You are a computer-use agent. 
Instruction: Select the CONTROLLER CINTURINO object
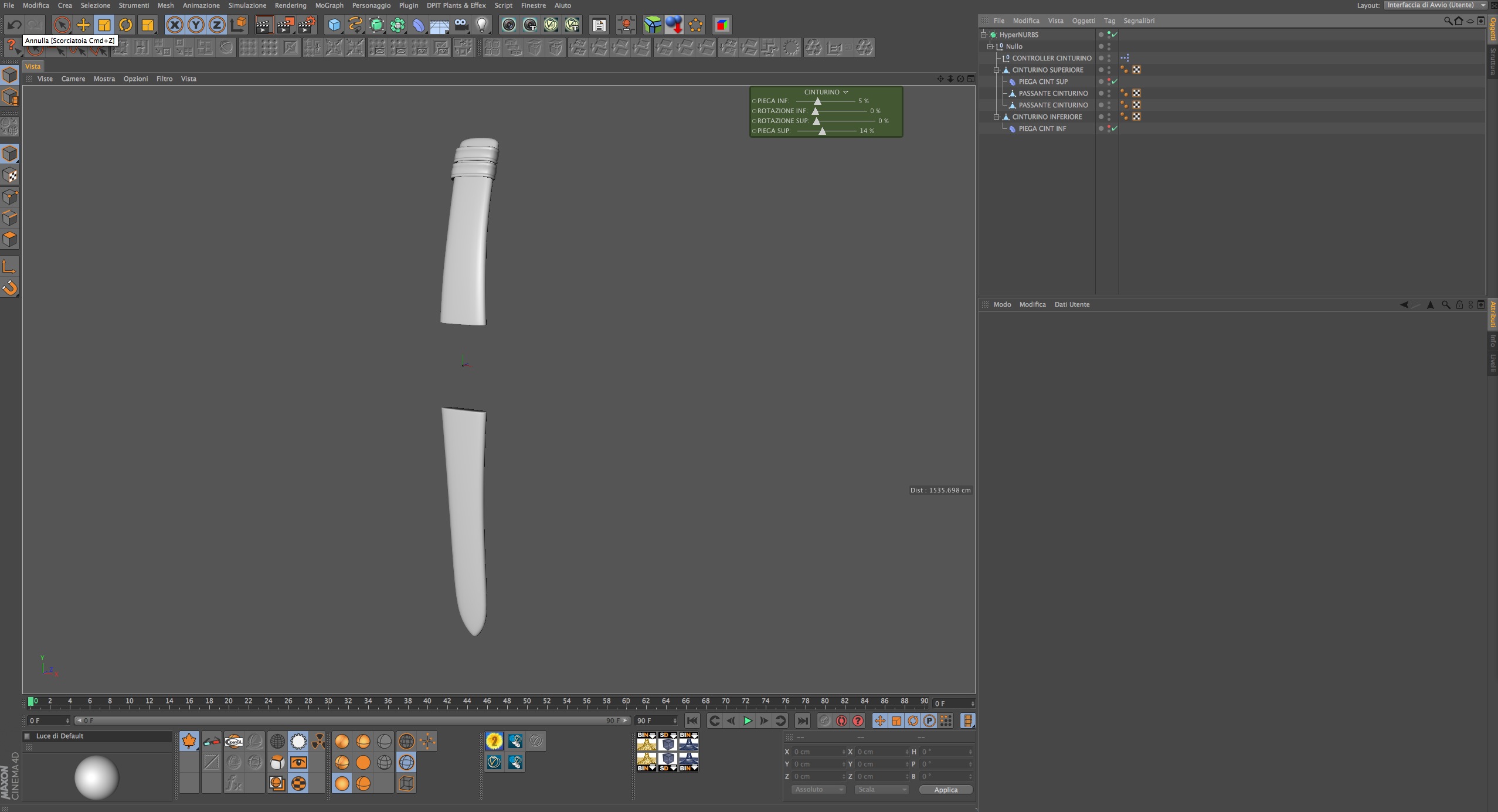tap(1051, 58)
